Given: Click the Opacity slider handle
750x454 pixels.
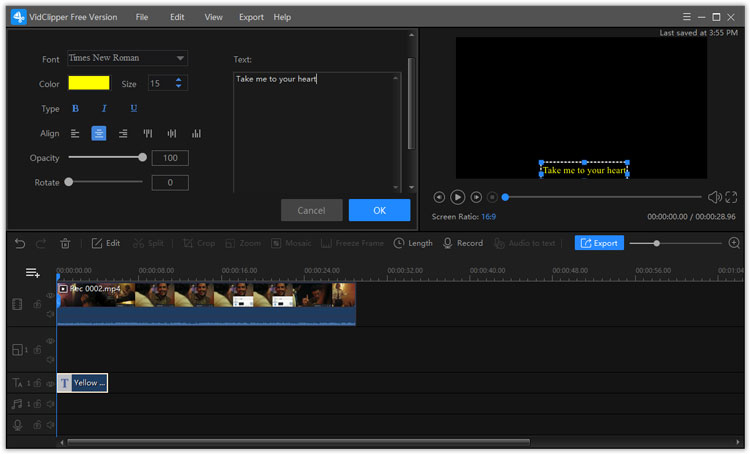Looking at the screenshot, I should (142, 157).
